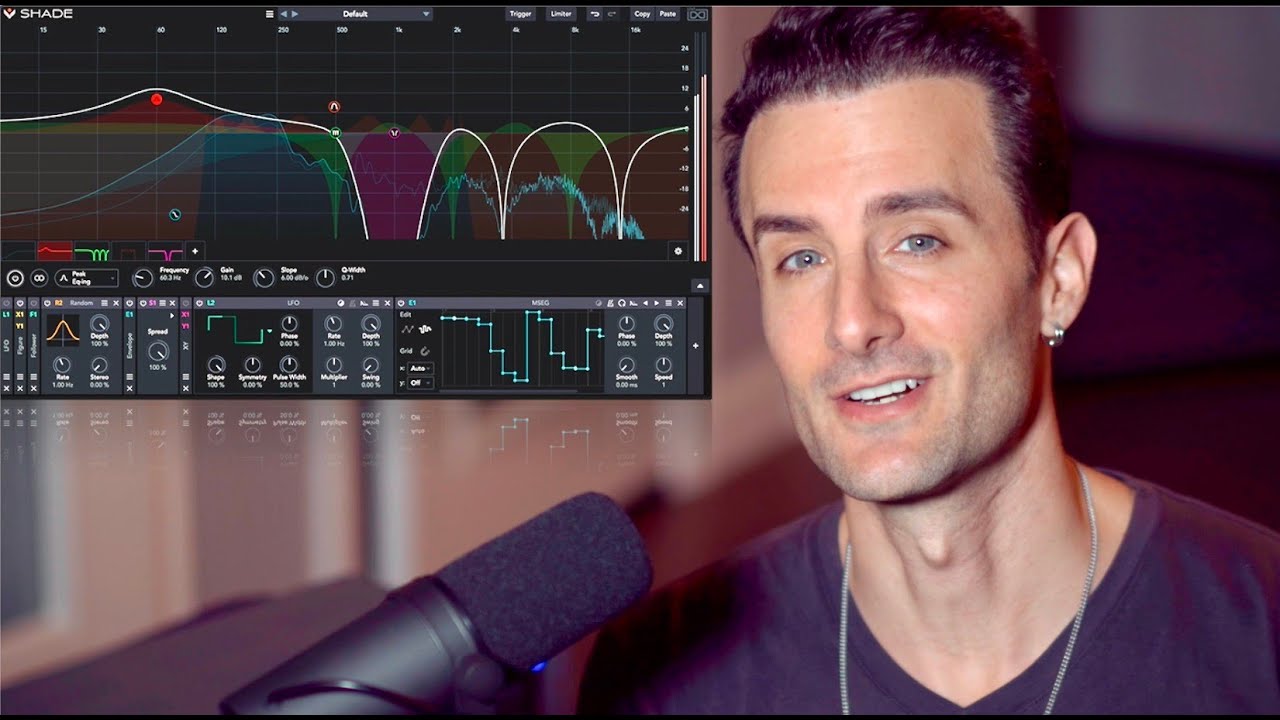This screenshot has height=720, width=1280.
Task: Click the LFO header envelope-shape icon
Action: pos(363,303)
